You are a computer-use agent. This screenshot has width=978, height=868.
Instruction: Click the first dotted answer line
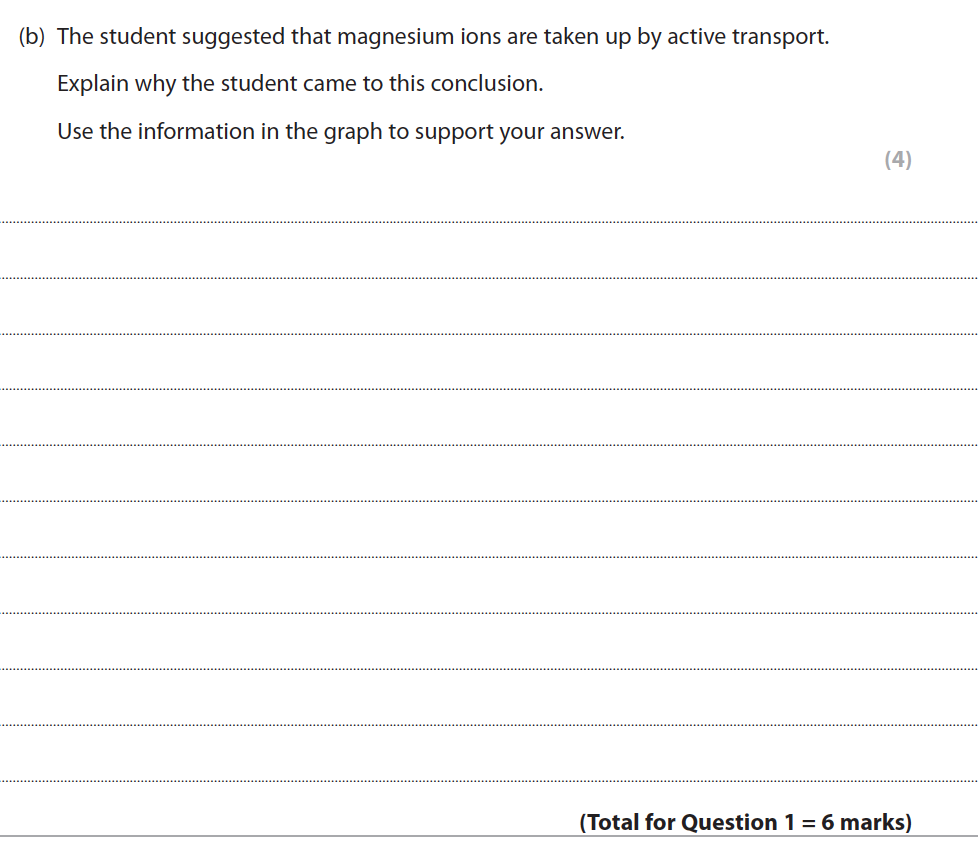[x=489, y=222]
